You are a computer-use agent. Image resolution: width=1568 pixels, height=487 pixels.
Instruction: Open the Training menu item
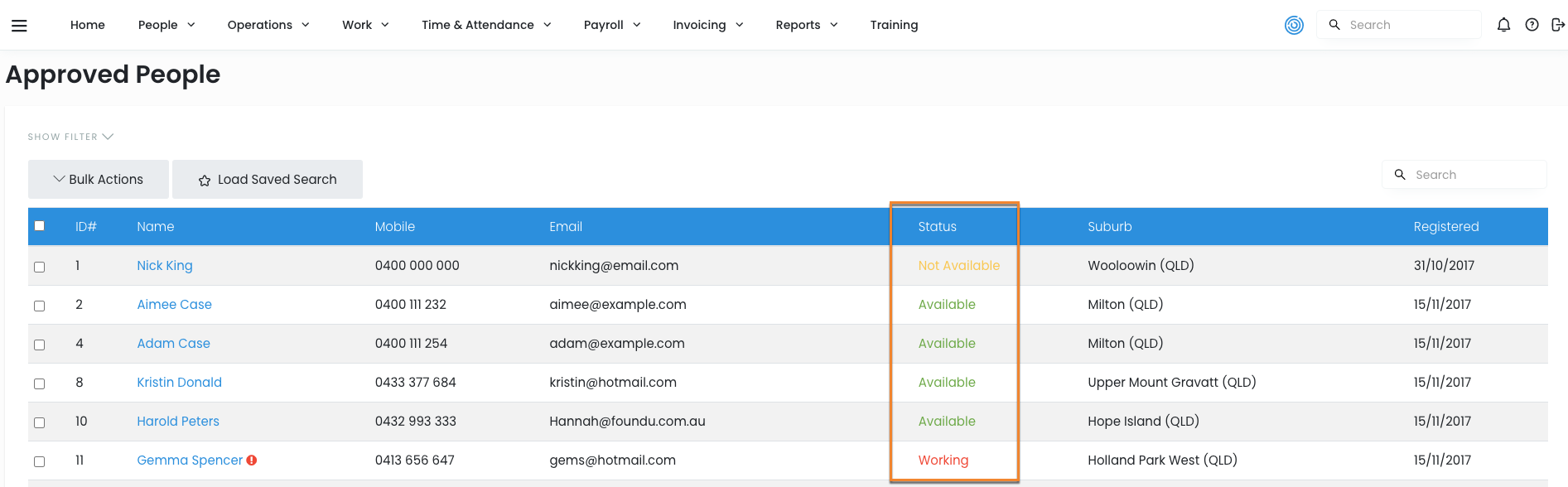[x=894, y=25]
